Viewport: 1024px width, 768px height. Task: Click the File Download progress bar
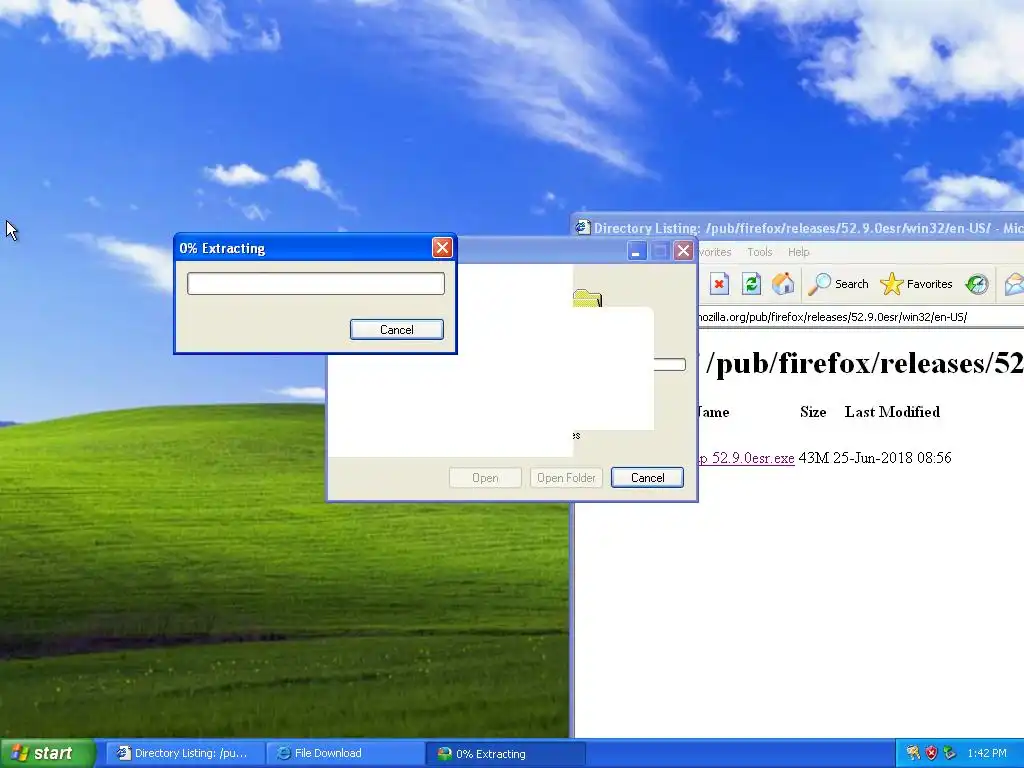pyautogui.click(x=669, y=364)
